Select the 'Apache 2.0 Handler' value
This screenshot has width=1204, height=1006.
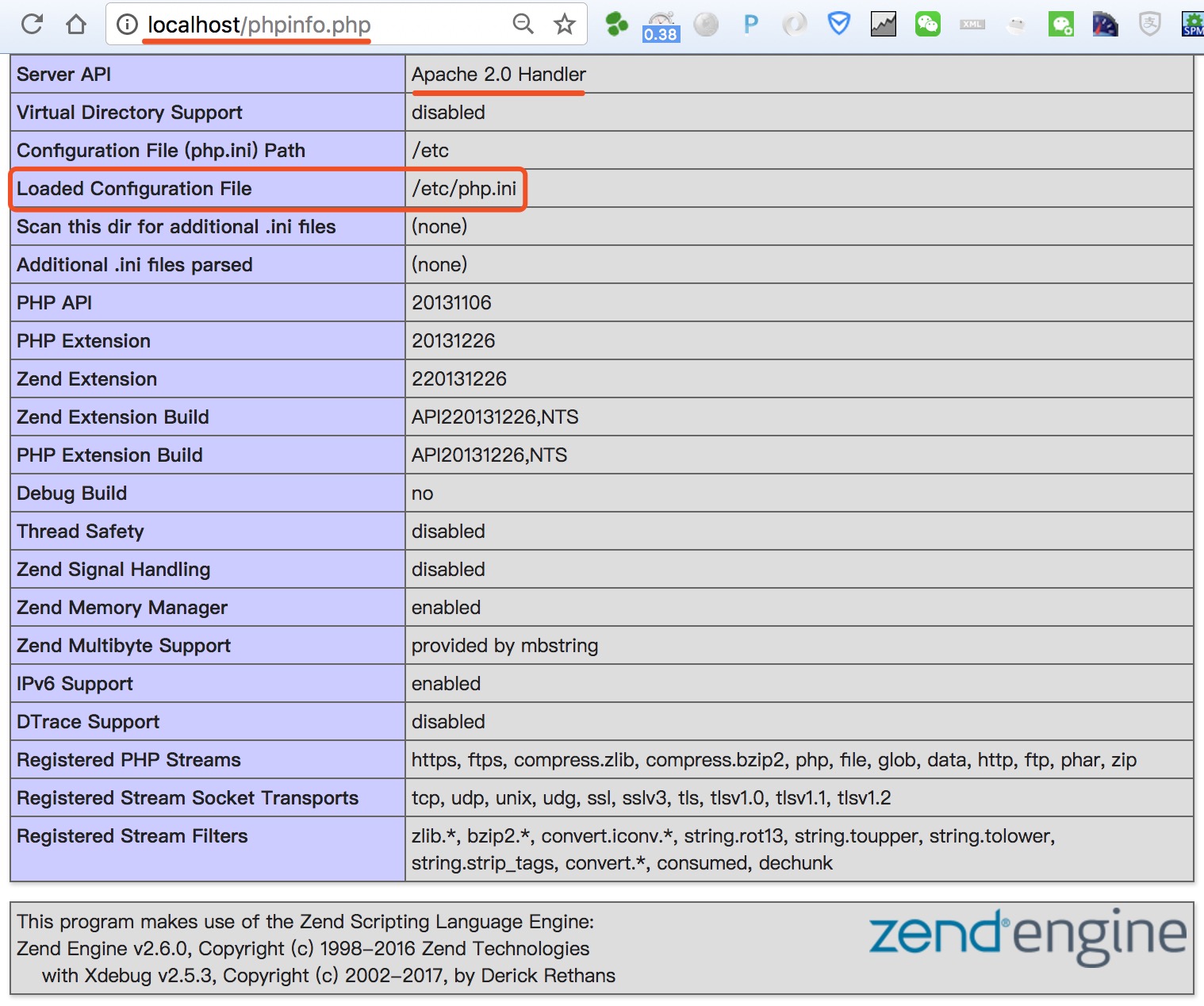point(499,75)
